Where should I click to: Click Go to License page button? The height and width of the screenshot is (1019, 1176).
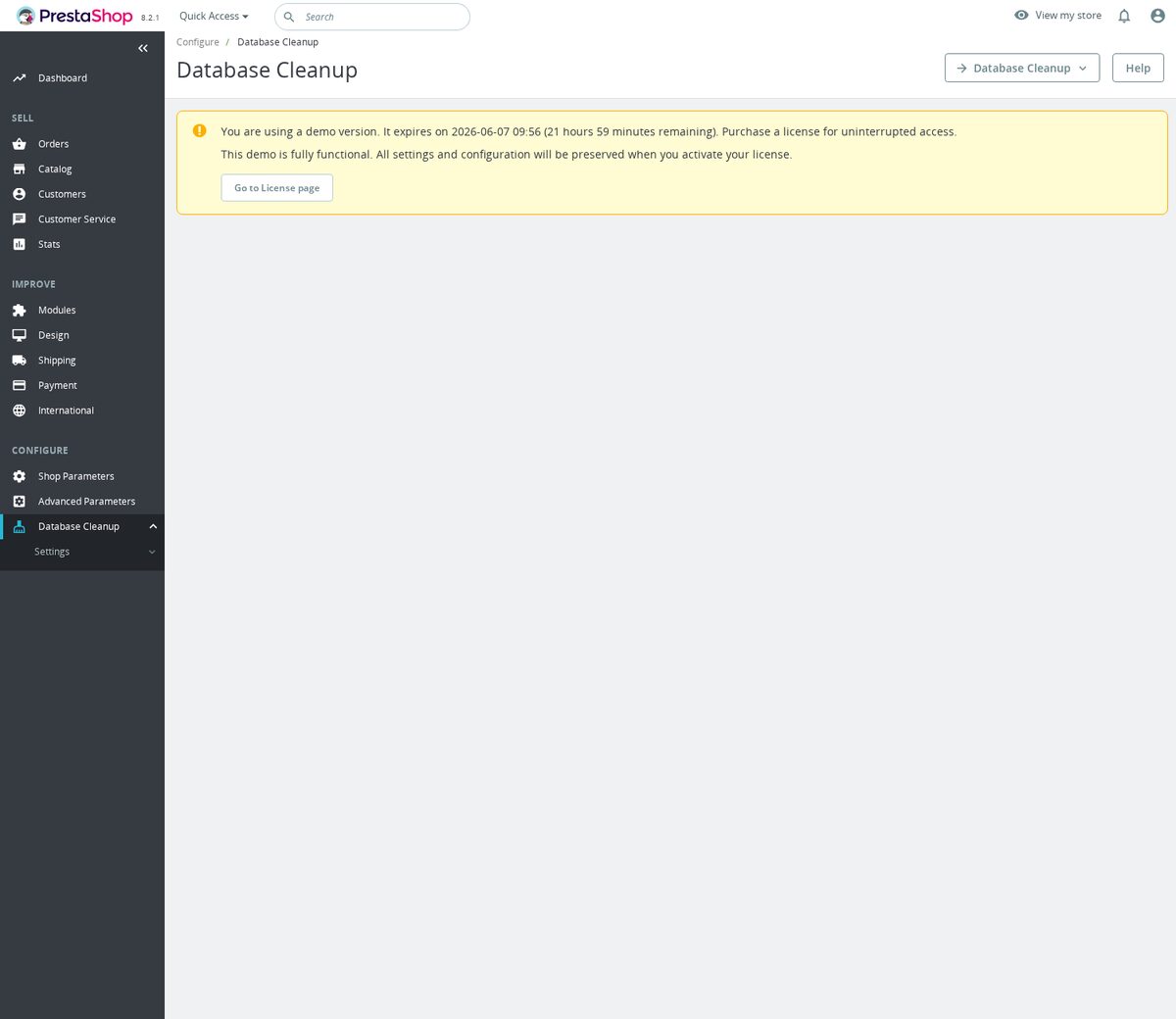coord(277,188)
